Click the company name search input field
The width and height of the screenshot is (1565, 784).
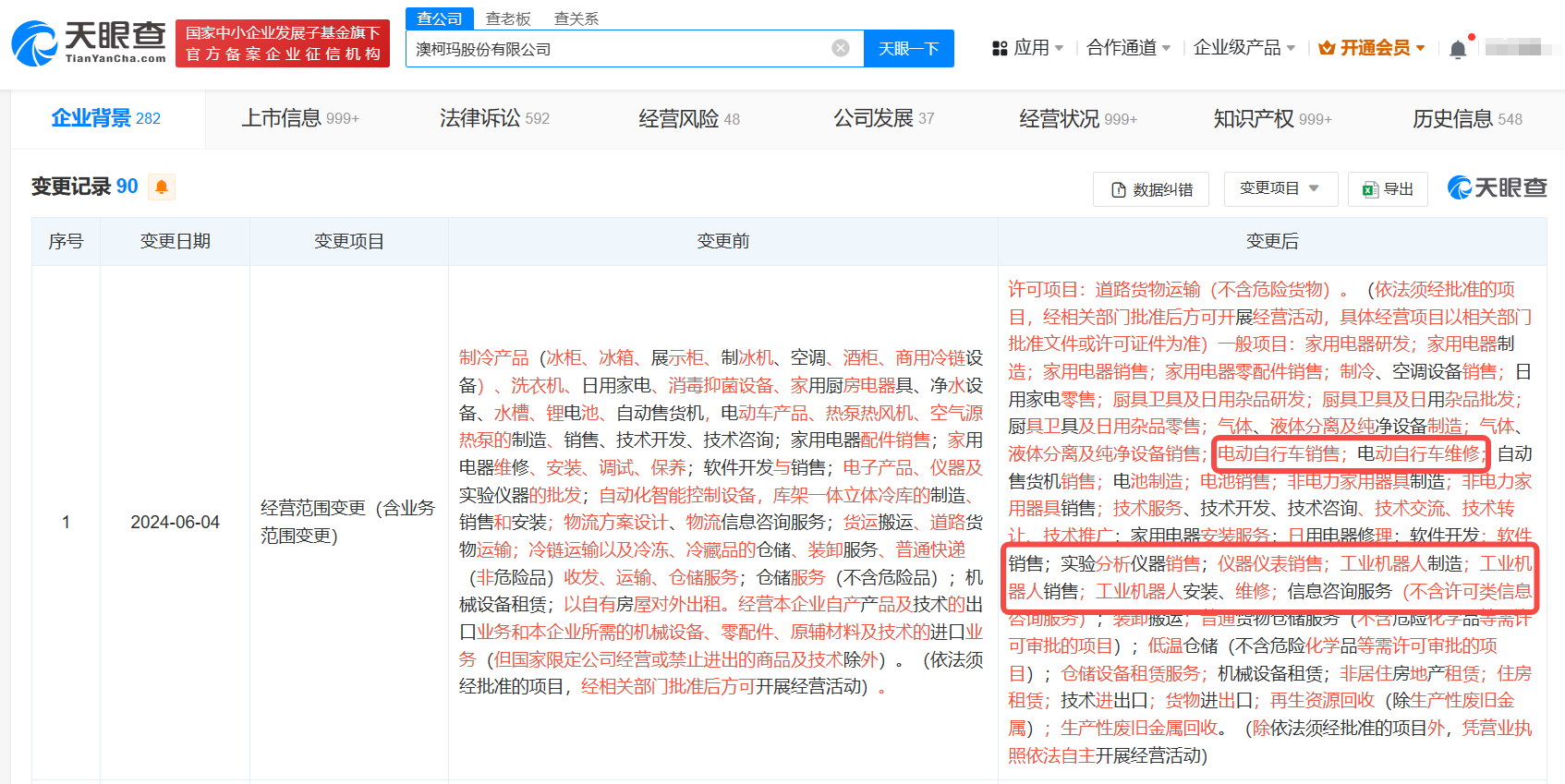pos(619,49)
